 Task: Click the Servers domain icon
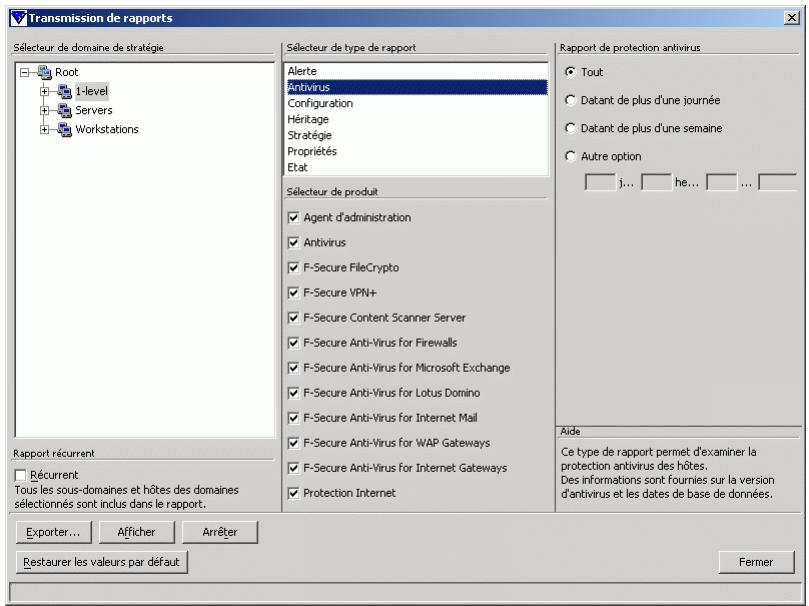64,110
